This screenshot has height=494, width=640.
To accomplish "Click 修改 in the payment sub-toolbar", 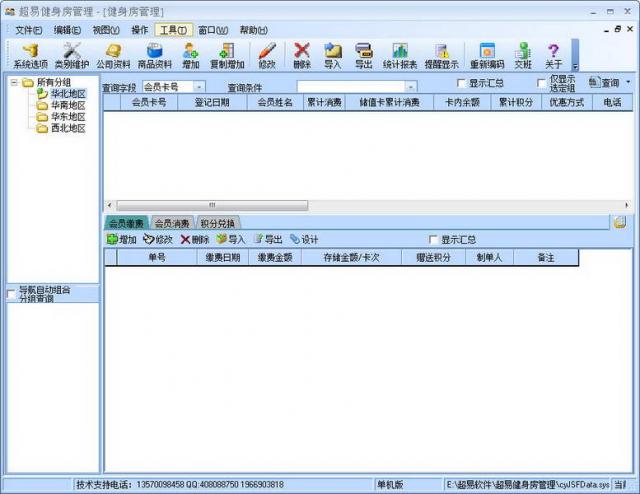I will [x=158, y=239].
